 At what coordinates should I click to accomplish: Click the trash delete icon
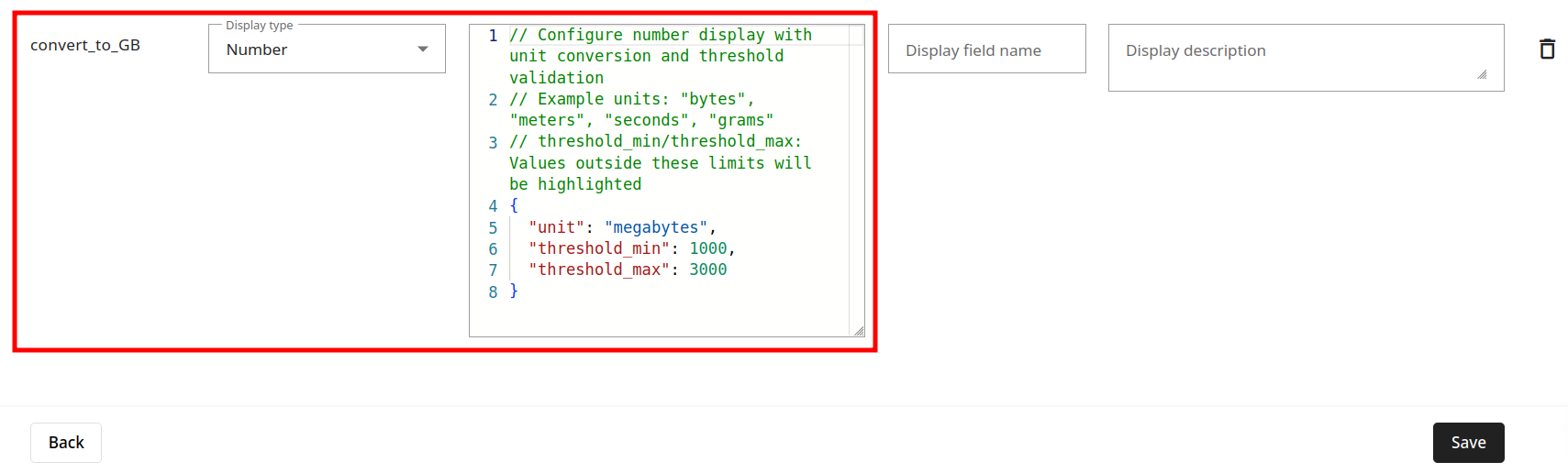[1547, 49]
